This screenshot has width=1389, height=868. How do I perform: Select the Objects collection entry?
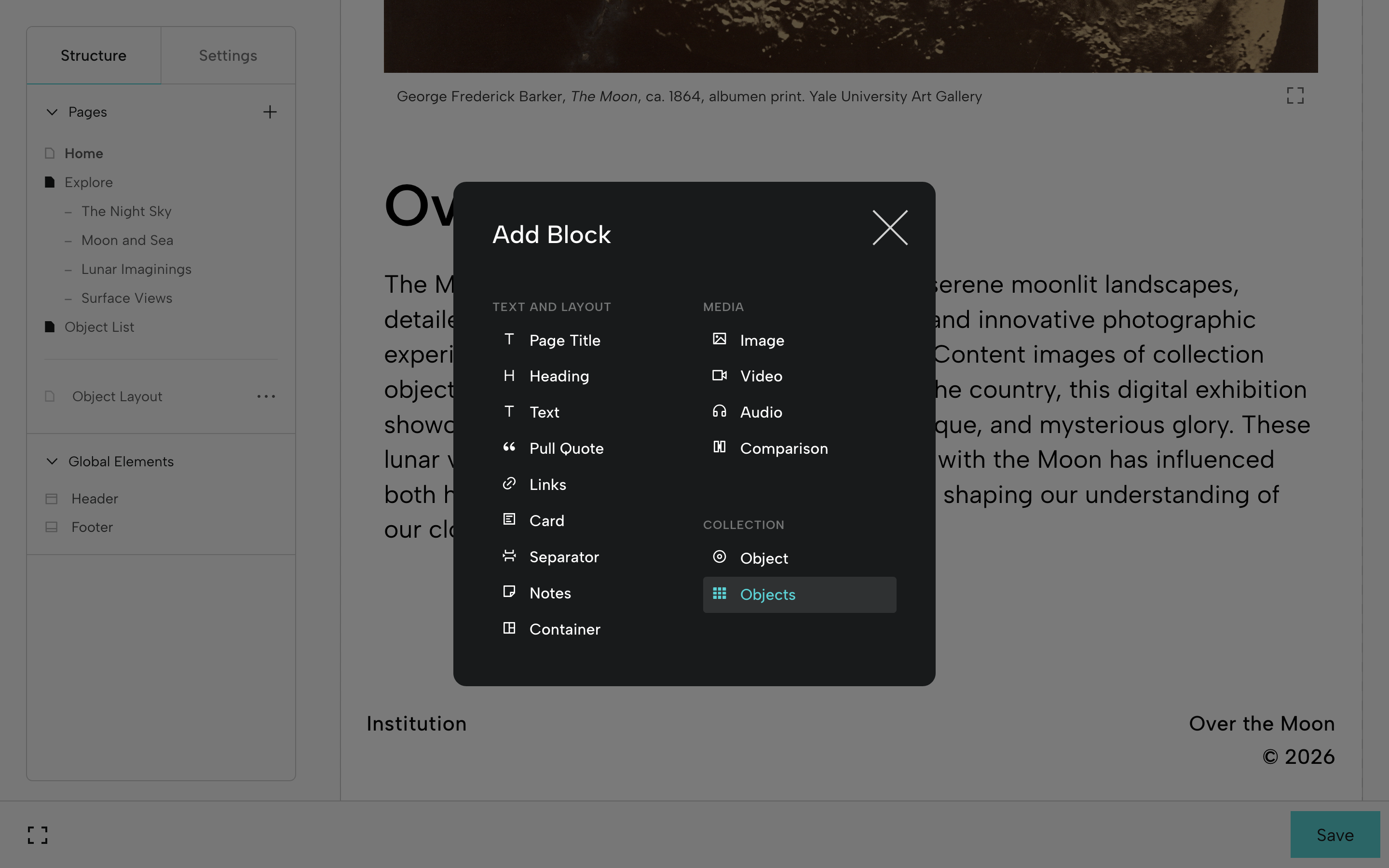800,595
